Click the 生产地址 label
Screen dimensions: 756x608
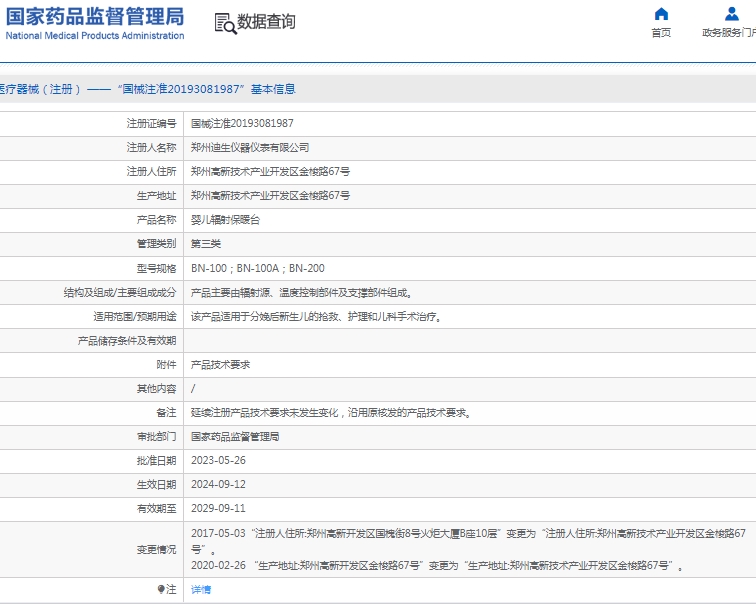[156, 196]
